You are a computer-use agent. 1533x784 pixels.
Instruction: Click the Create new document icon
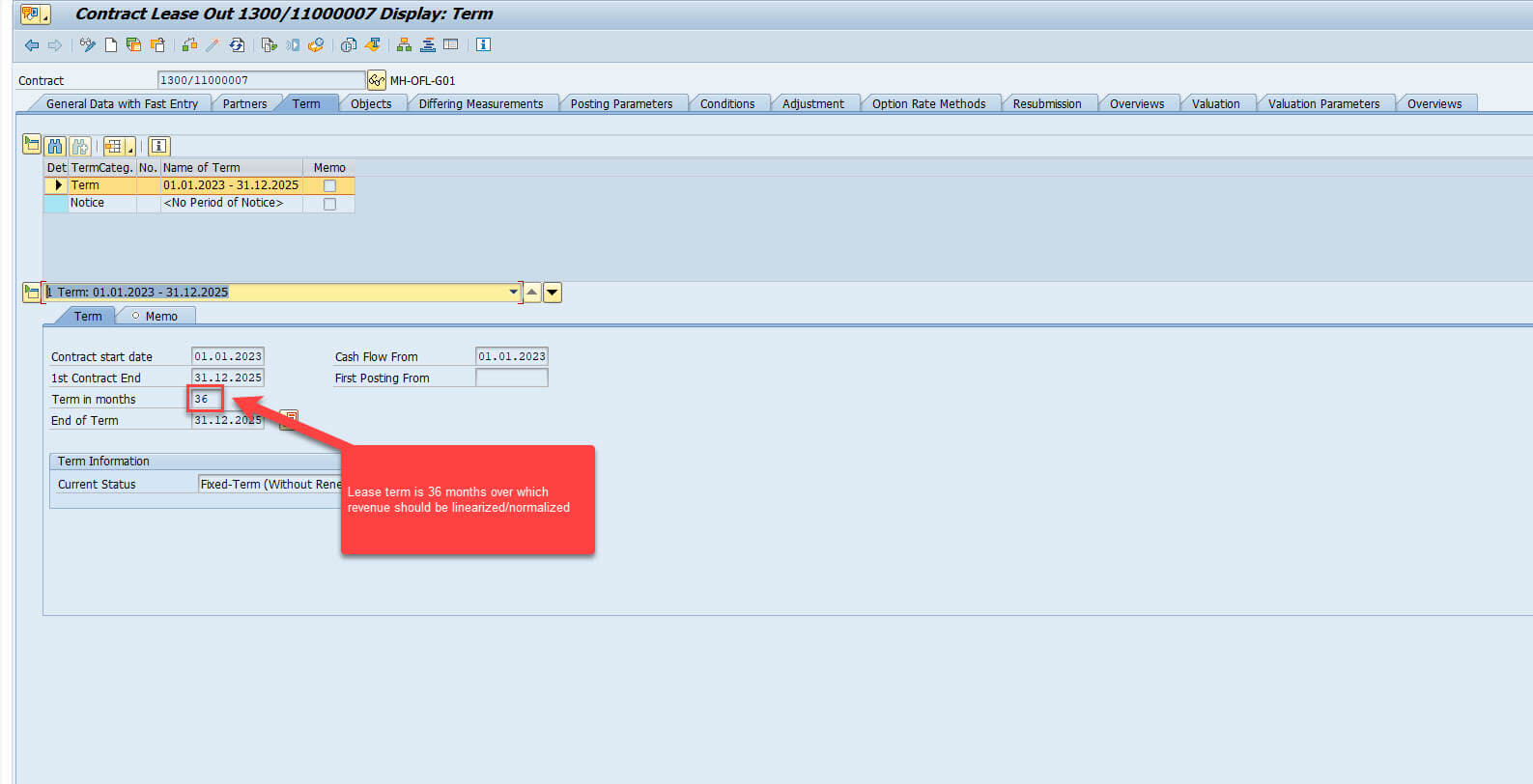click(x=111, y=45)
